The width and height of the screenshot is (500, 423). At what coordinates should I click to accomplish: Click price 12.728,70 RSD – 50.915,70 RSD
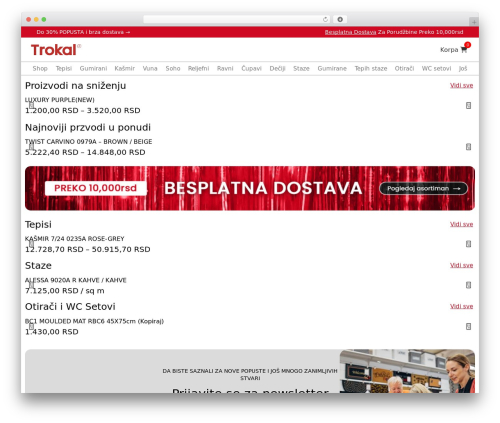tap(88, 249)
